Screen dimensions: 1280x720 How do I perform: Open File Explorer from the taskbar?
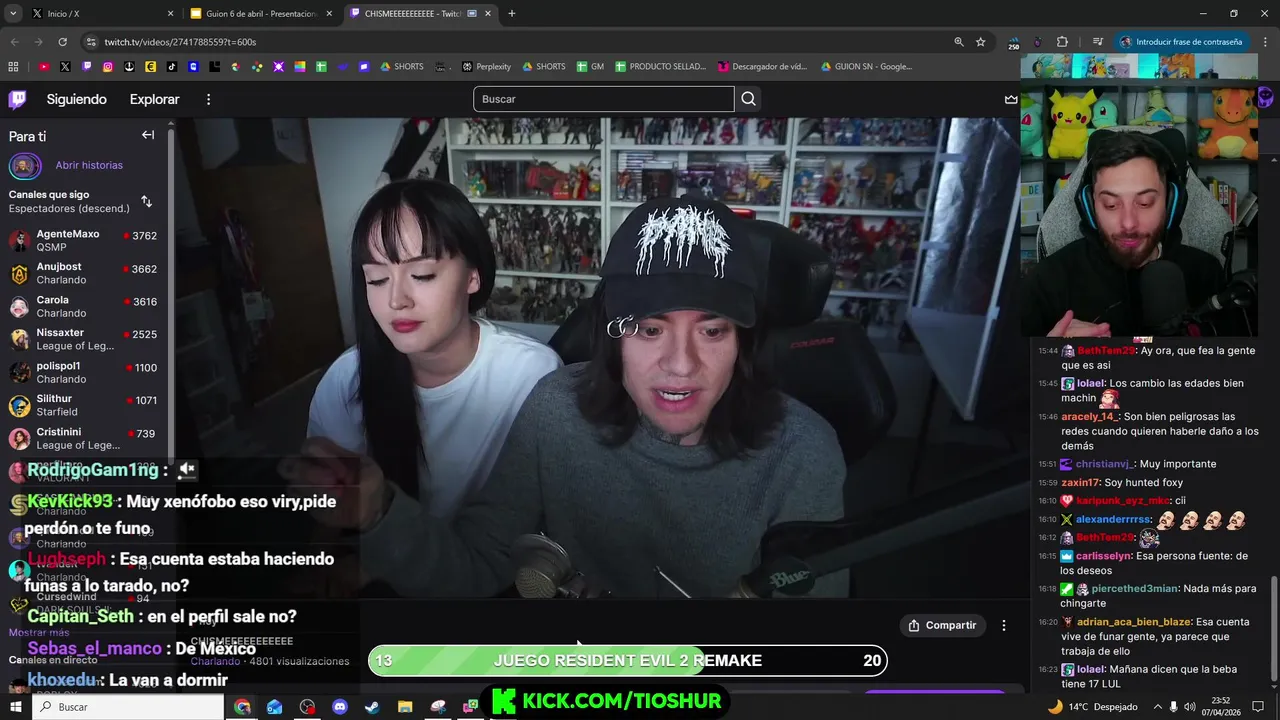[405, 707]
